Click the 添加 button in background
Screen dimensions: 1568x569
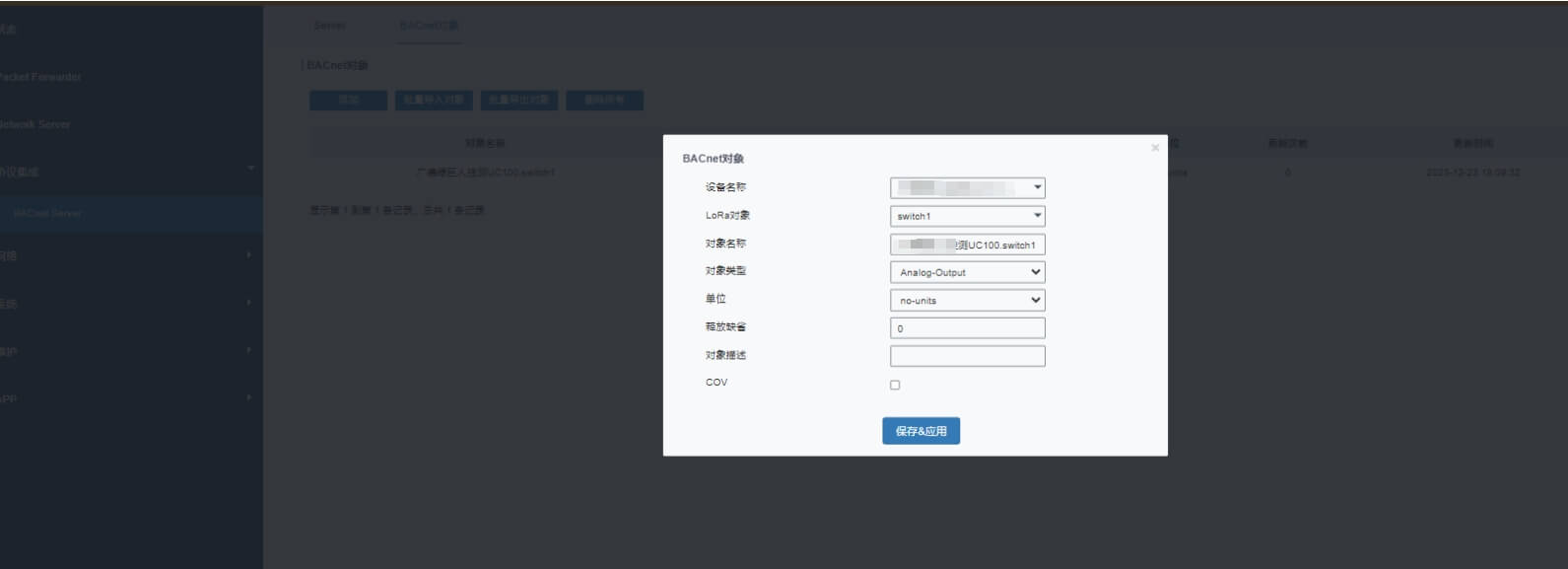point(349,101)
